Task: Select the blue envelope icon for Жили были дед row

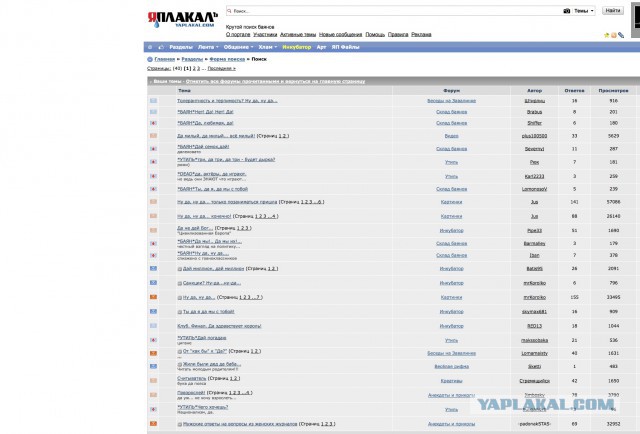Action: 153,366
